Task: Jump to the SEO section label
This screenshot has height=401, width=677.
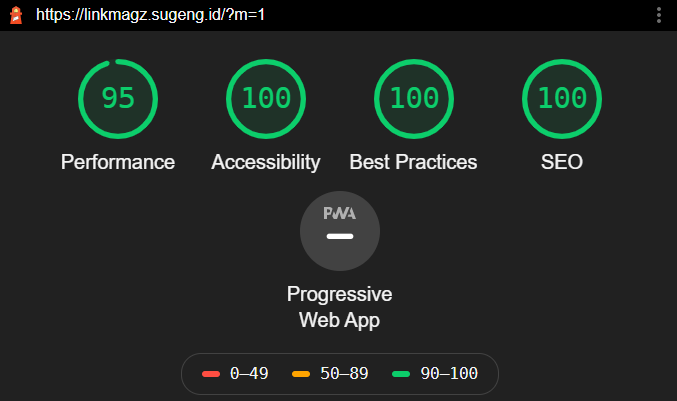Action: click(x=562, y=162)
